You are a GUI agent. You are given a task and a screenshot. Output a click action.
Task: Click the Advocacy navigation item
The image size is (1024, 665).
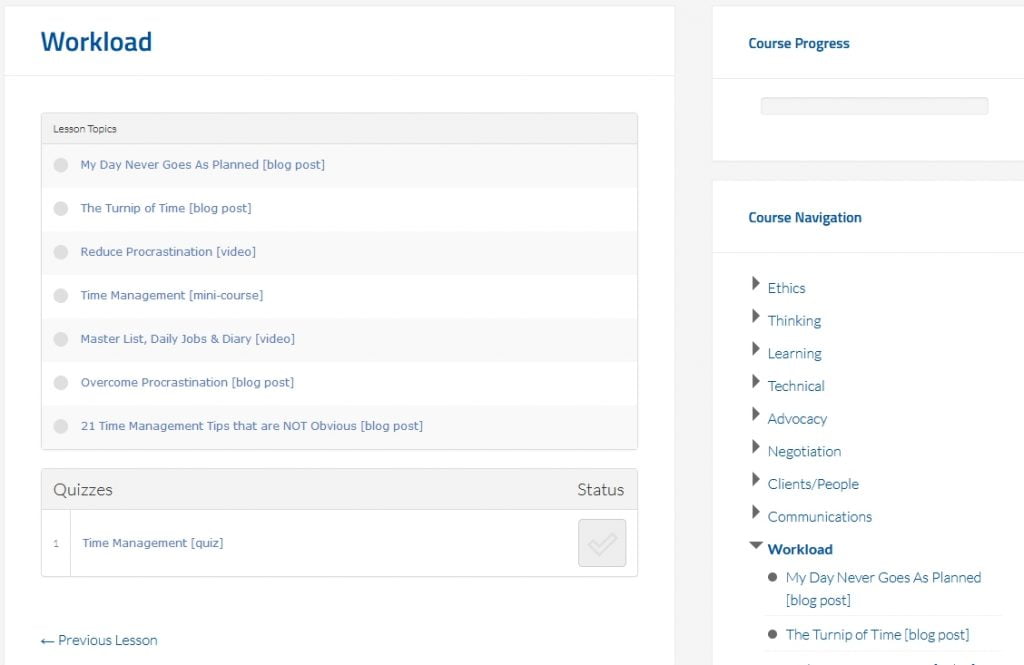tap(797, 419)
